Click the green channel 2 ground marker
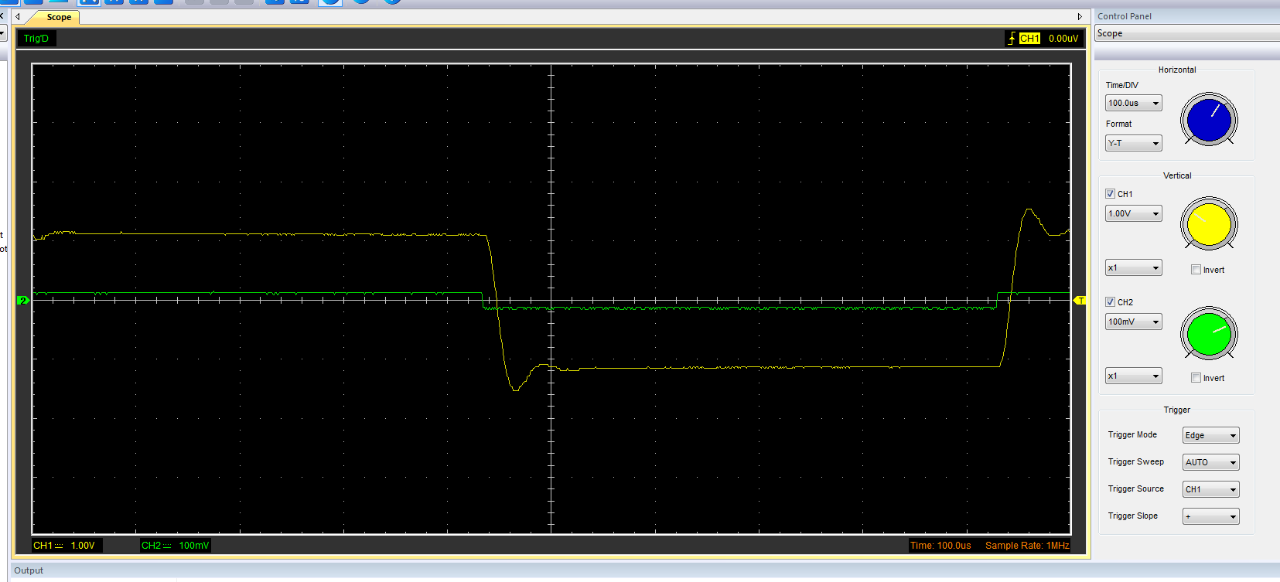This screenshot has width=1280, height=582. [22, 300]
